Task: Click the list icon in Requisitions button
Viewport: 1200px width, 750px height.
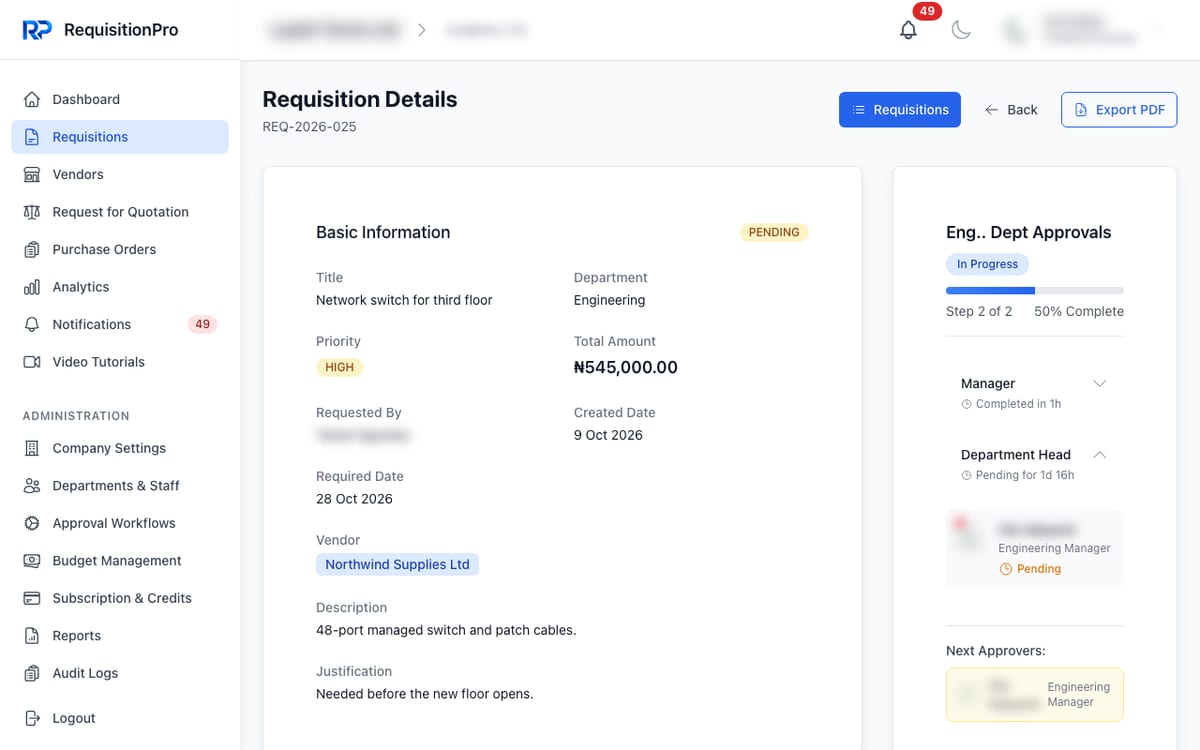Action: click(x=859, y=110)
